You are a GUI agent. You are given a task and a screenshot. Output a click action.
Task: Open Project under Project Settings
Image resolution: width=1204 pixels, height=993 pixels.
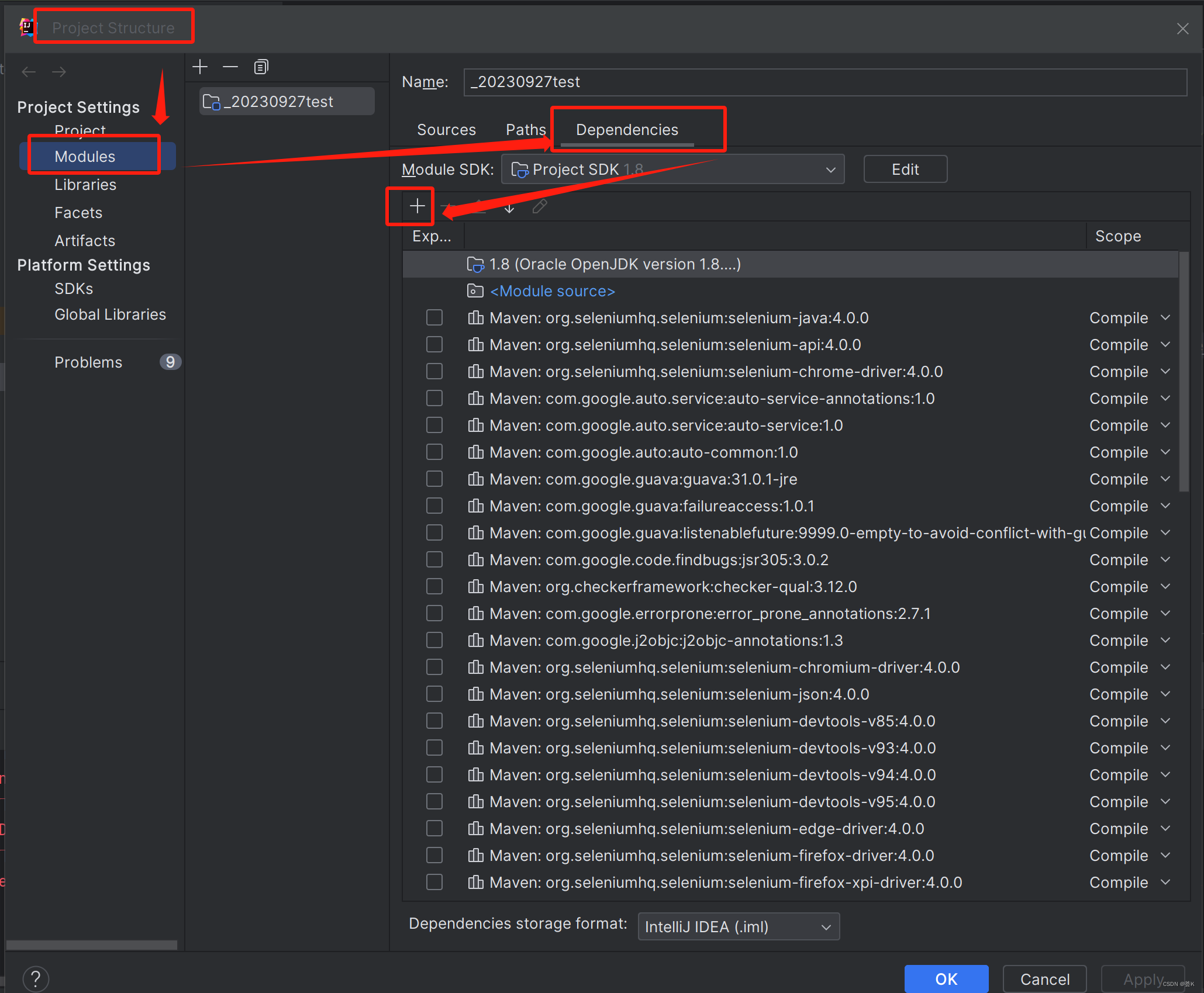click(80, 130)
